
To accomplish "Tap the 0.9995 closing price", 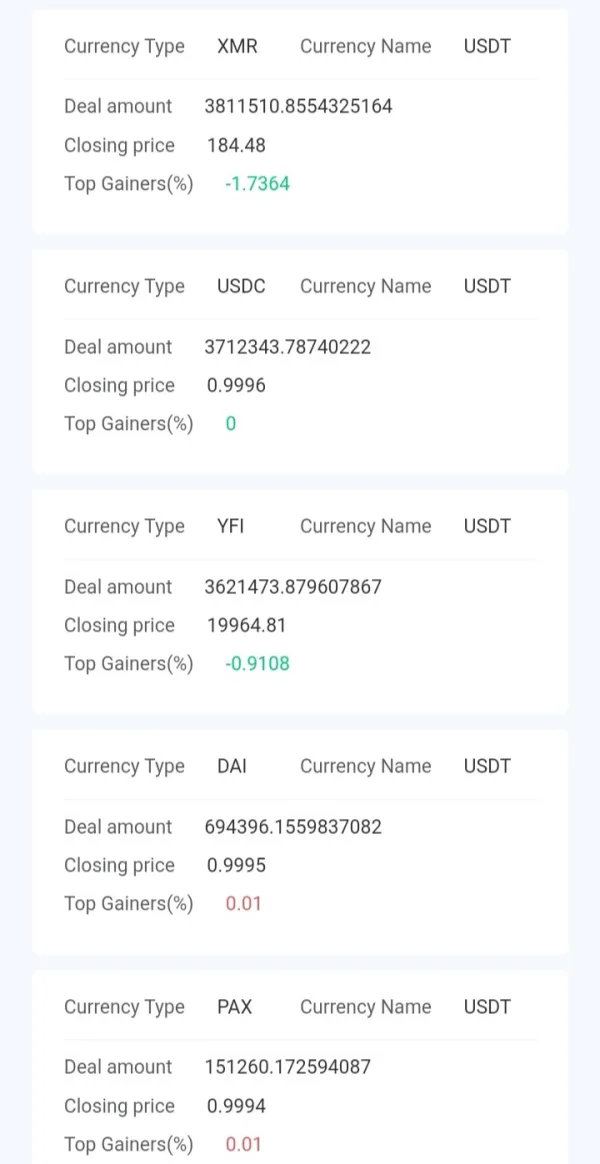I will point(236,865).
